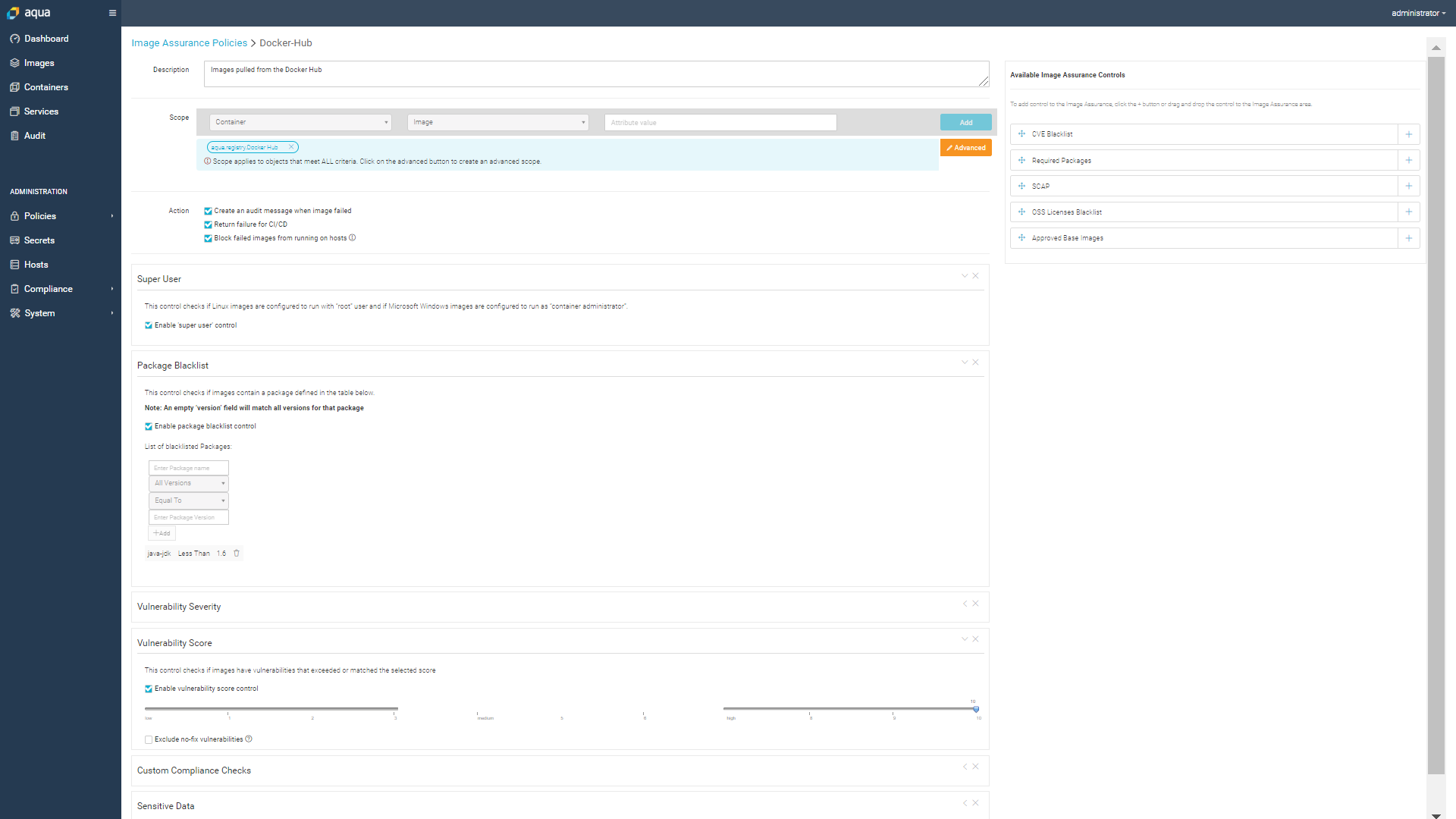Screen dimensions: 1456x819
Task: Delete the java-jdk blacklist entry
Action: pyautogui.click(x=237, y=554)
